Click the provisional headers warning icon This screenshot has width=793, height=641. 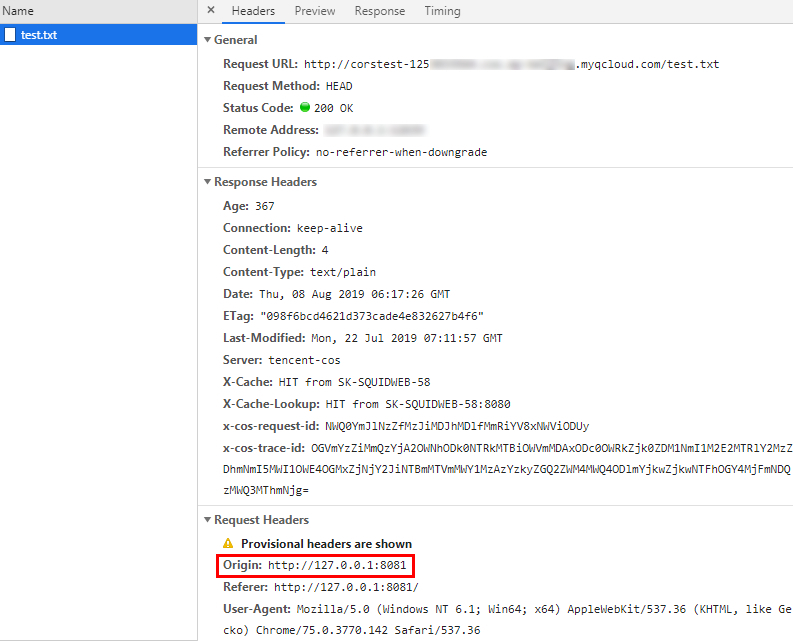[228, 543]
